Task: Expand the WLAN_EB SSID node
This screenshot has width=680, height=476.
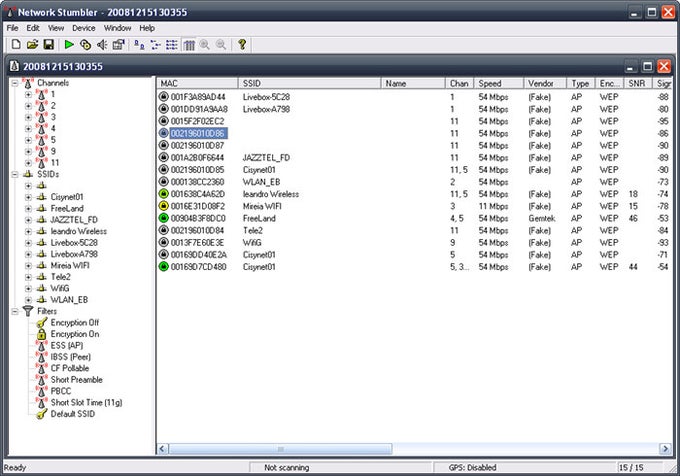Action: click(28, 300)
